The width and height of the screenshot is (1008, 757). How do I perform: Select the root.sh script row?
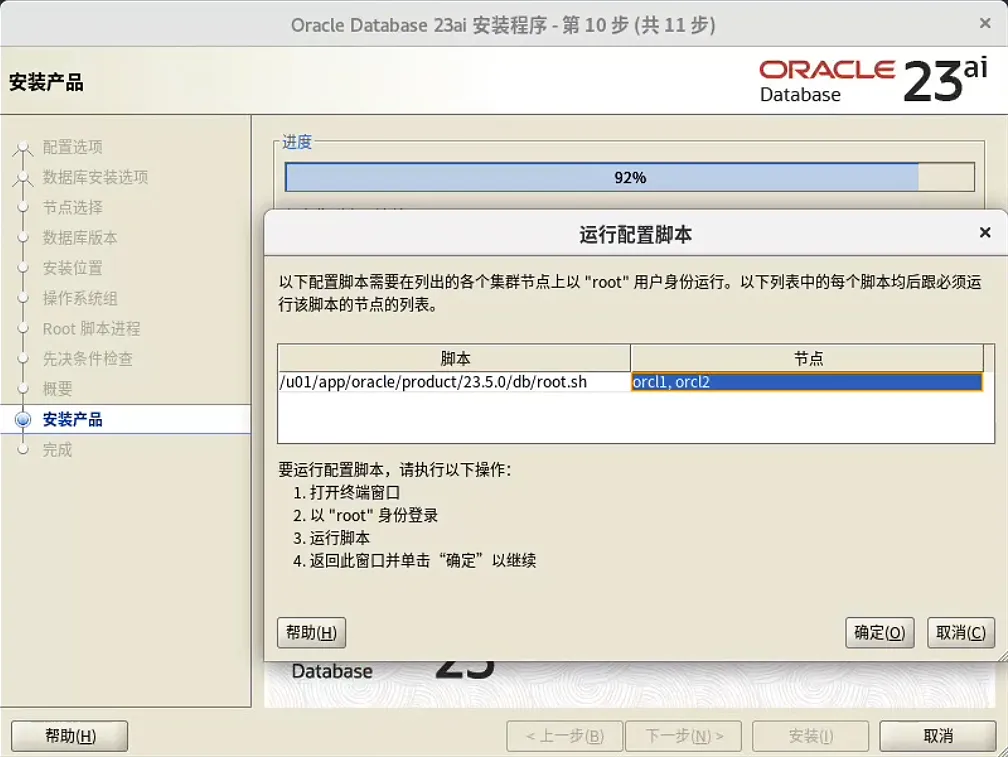coord(450,381)
